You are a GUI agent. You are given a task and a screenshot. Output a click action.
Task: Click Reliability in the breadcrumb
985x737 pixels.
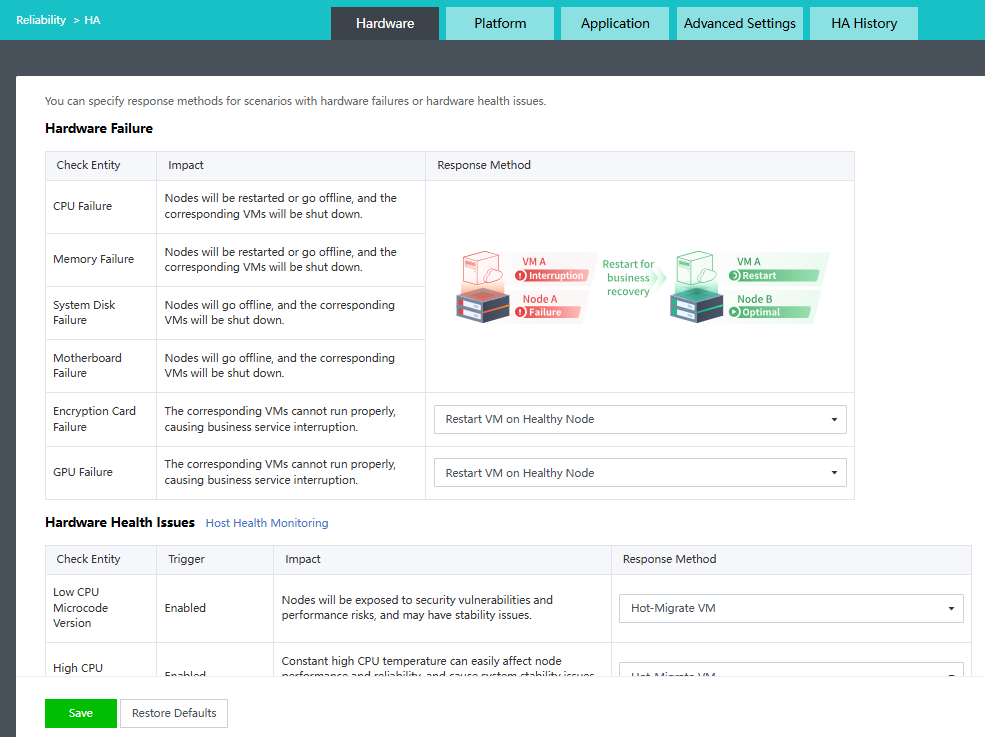[x=41, y=20]
